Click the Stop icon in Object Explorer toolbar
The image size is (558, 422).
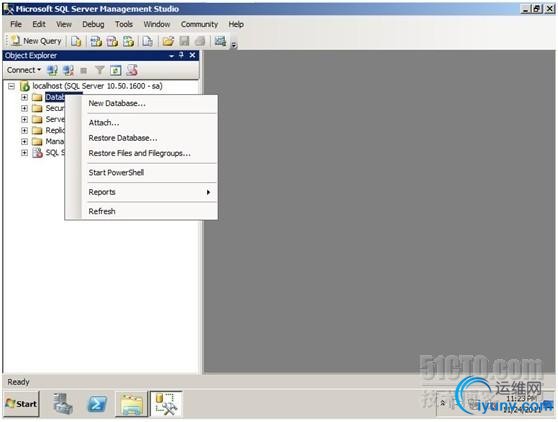[x=84, y=70]
